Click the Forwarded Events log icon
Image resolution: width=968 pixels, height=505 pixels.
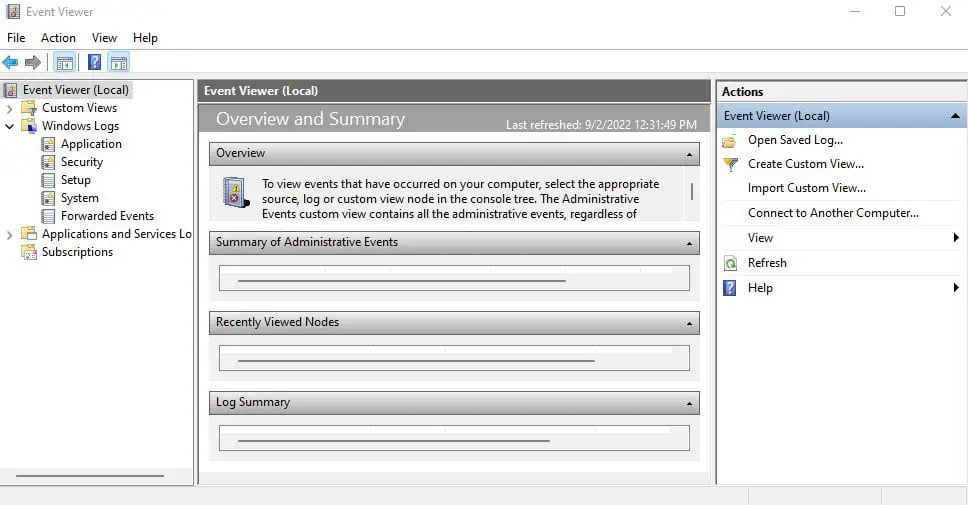pos(48,215)
